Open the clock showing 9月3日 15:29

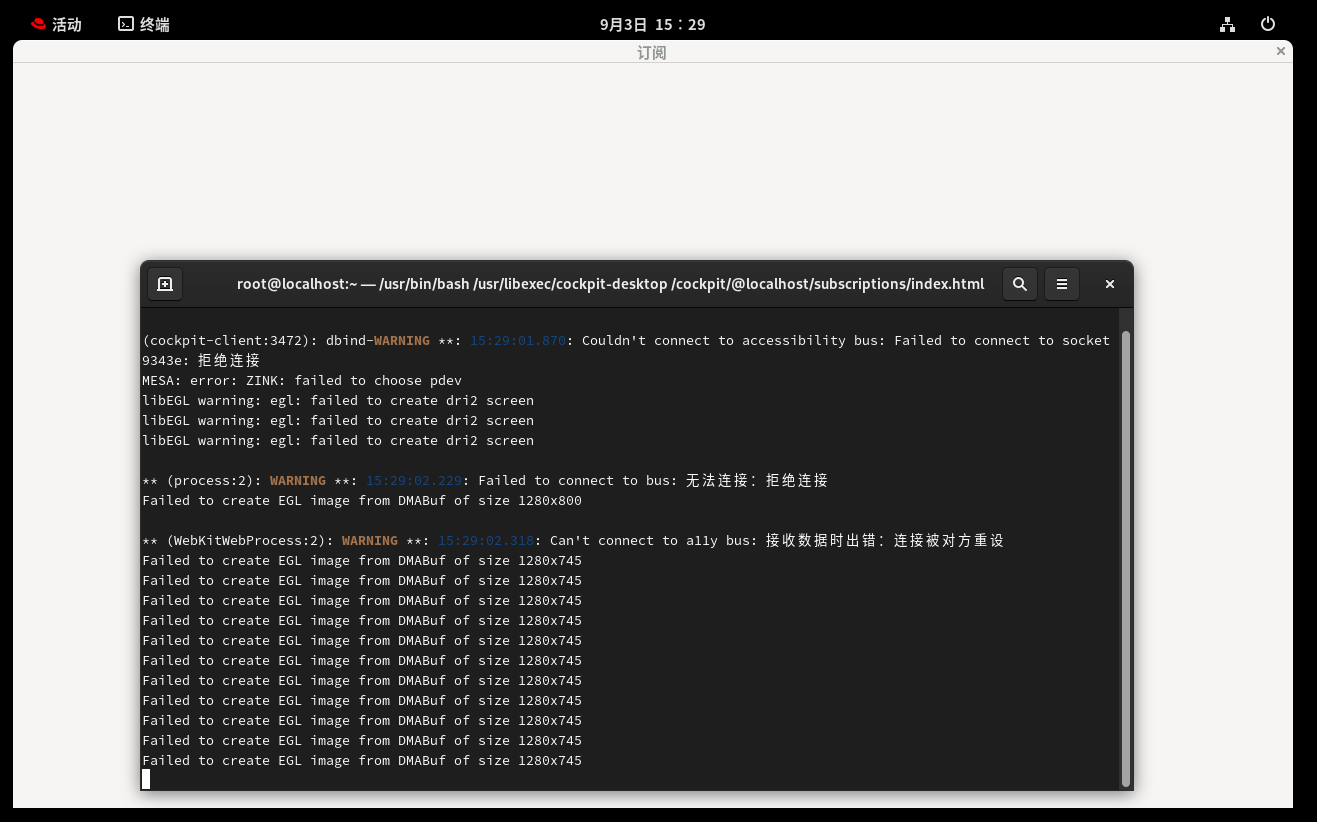652,24
